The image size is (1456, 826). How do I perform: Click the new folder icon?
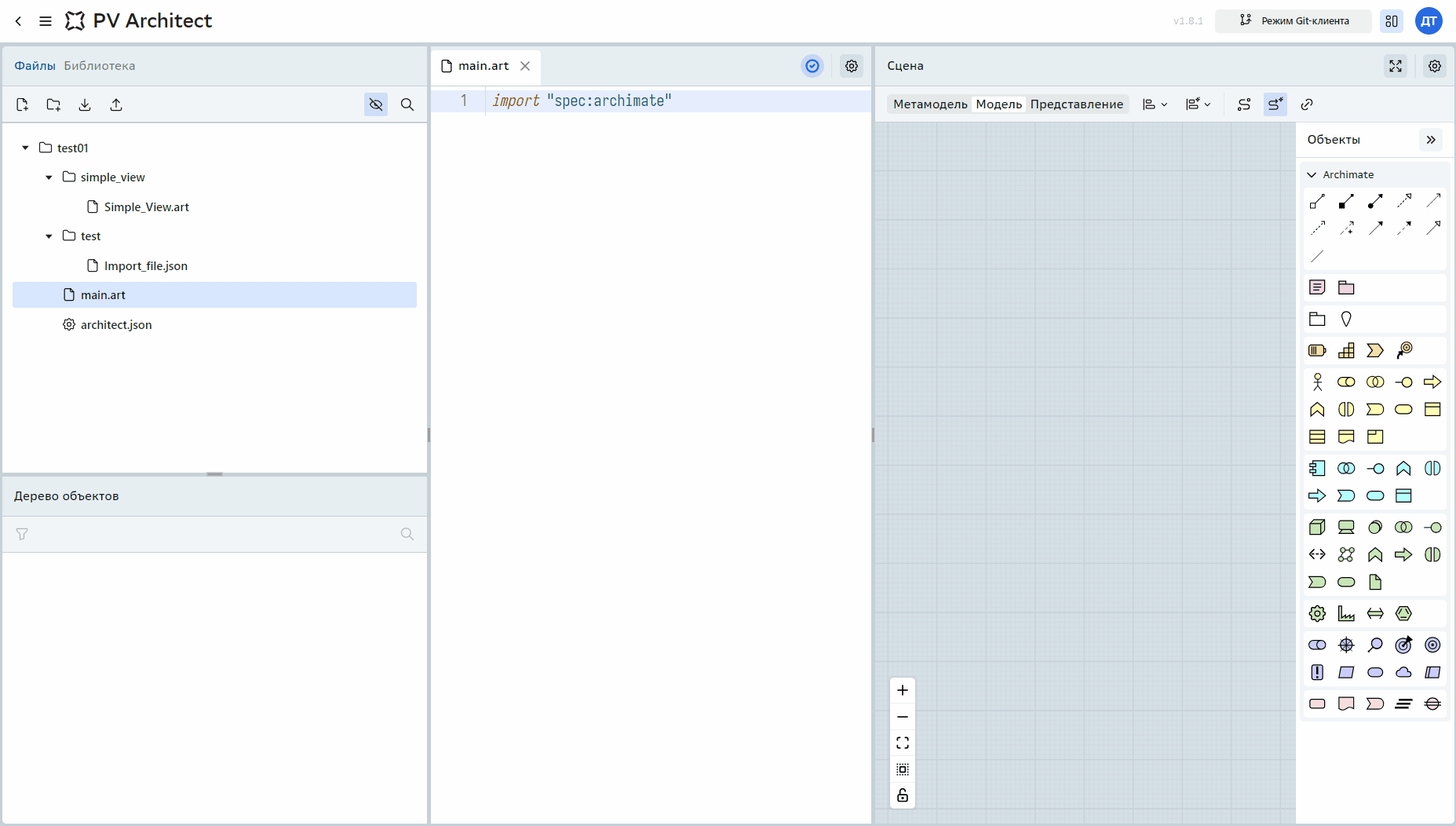(x=53, y=104)
